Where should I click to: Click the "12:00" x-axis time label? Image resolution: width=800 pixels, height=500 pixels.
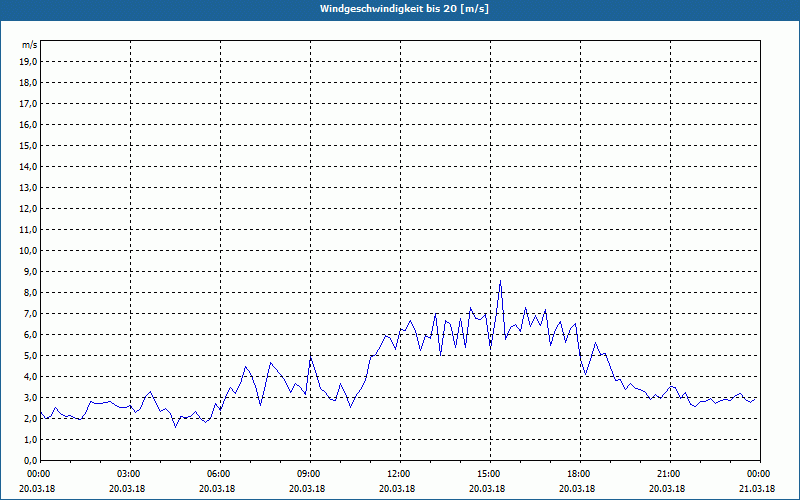click(400, 474)
